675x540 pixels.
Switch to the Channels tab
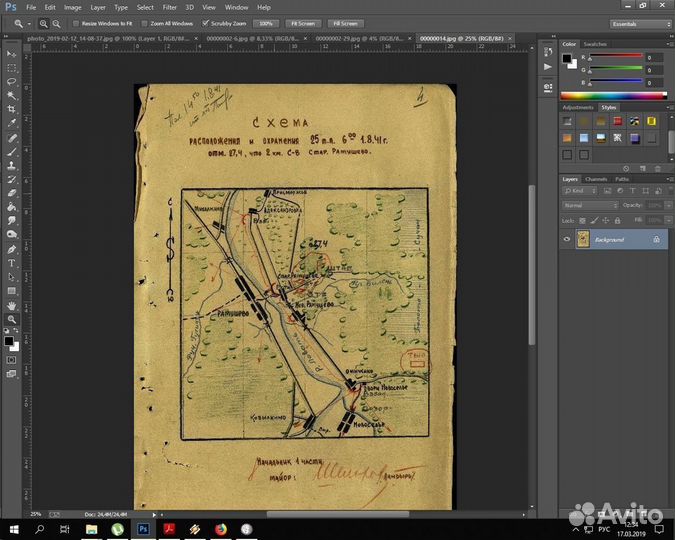click(596, 179)
